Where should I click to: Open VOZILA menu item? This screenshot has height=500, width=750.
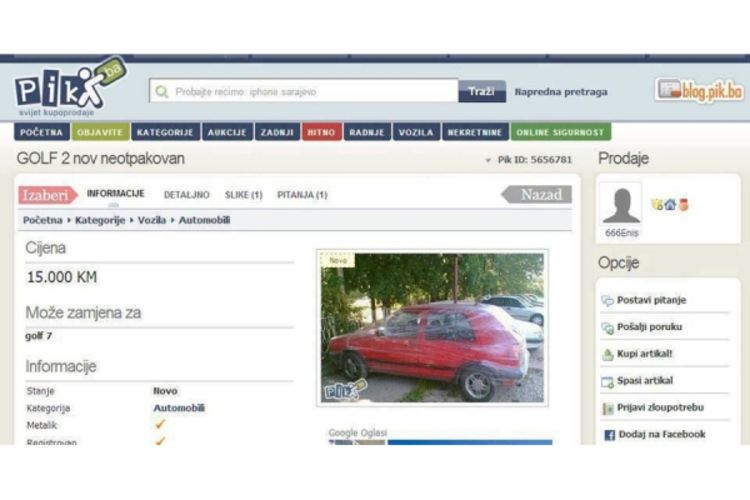[416, 132]
